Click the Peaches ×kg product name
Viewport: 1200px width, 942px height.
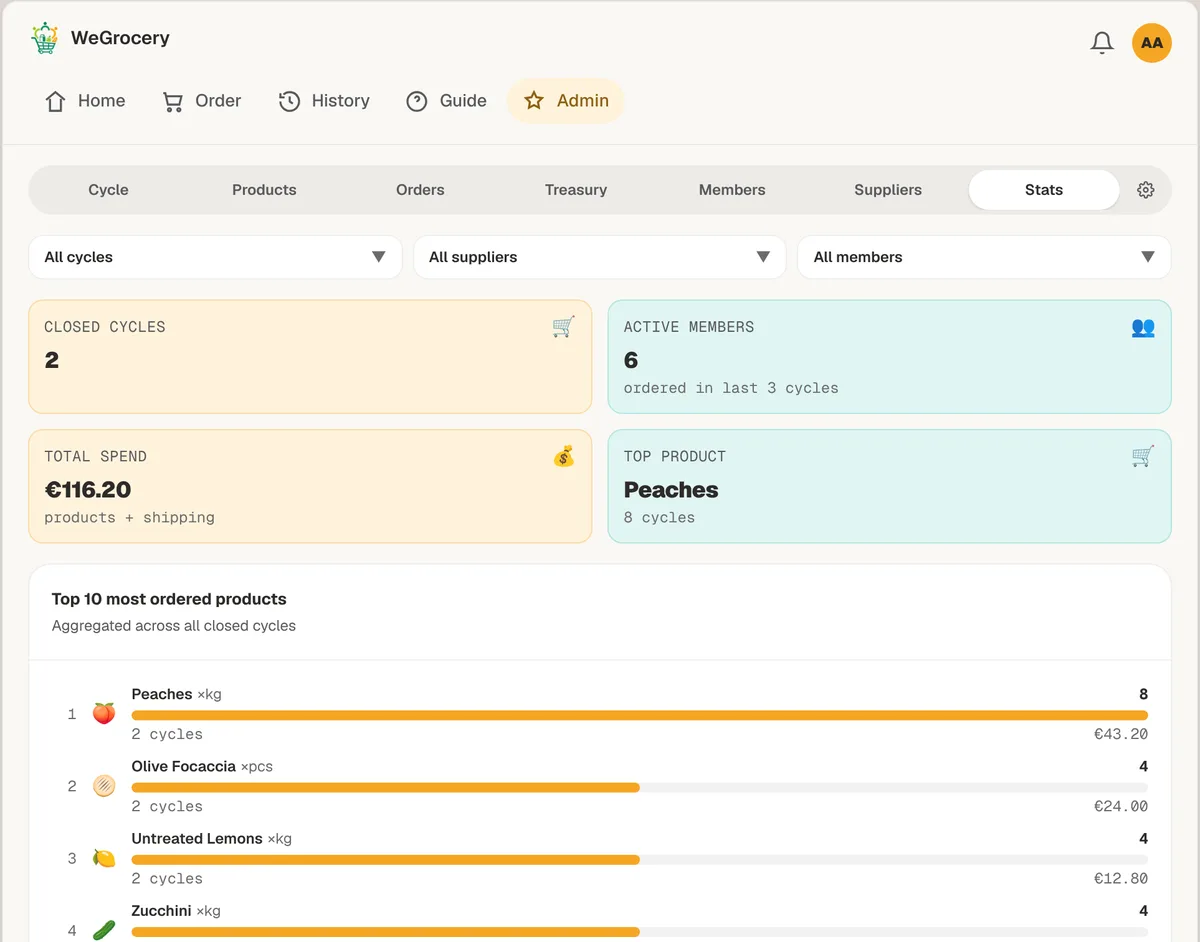click(177, 694)
